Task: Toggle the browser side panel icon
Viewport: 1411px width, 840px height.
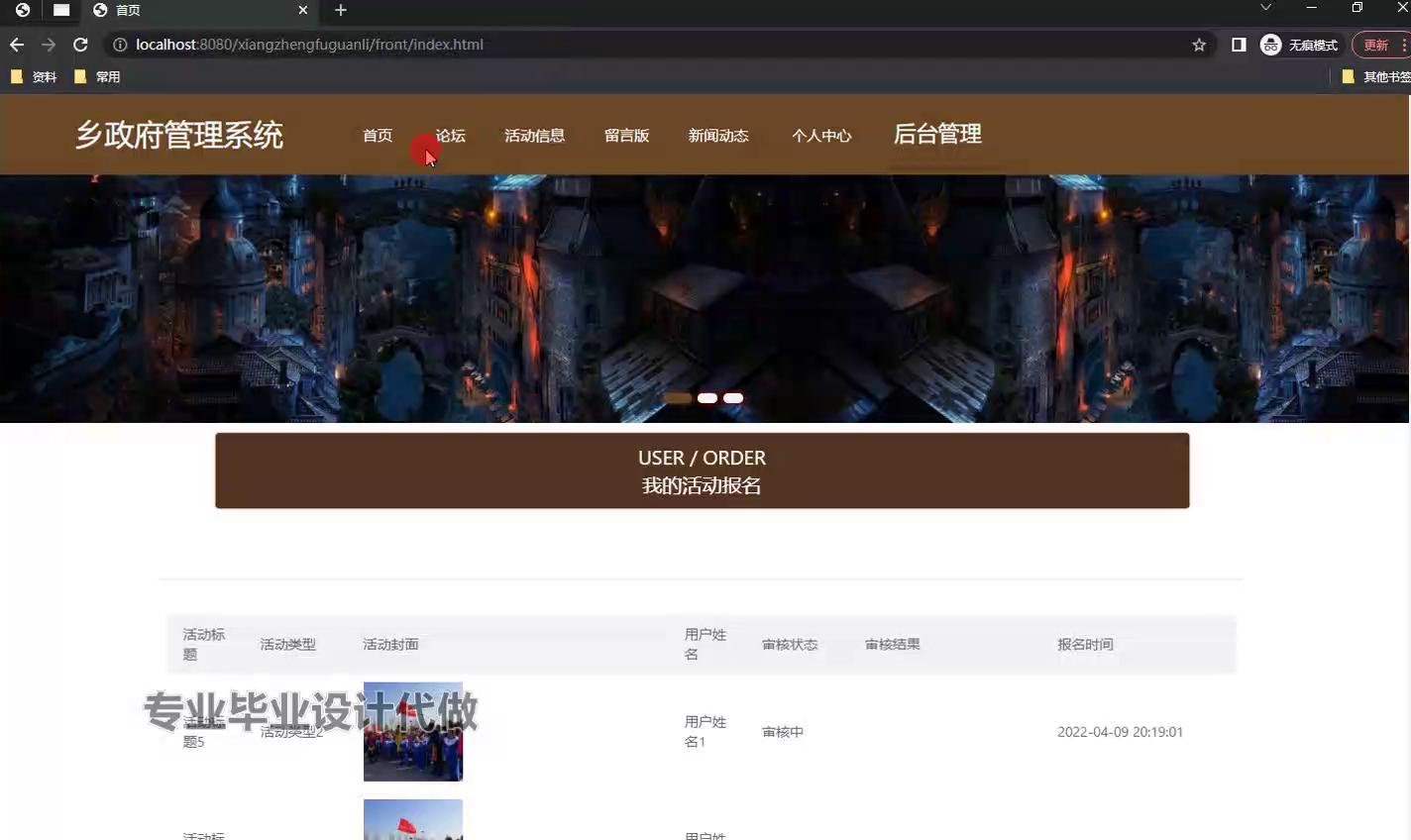Action: tap(1239, 45)
